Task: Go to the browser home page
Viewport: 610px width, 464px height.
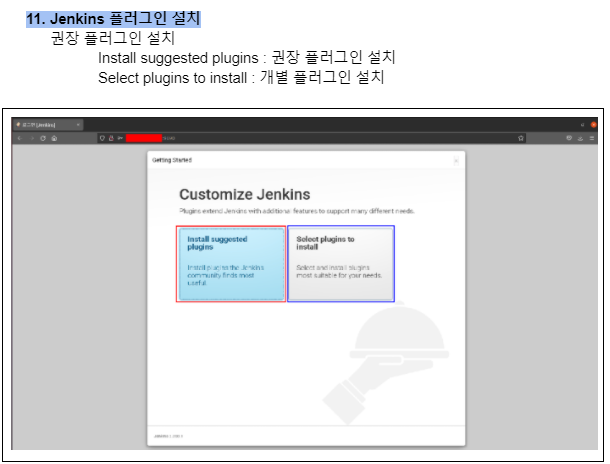Action: (x=54, y=138)
